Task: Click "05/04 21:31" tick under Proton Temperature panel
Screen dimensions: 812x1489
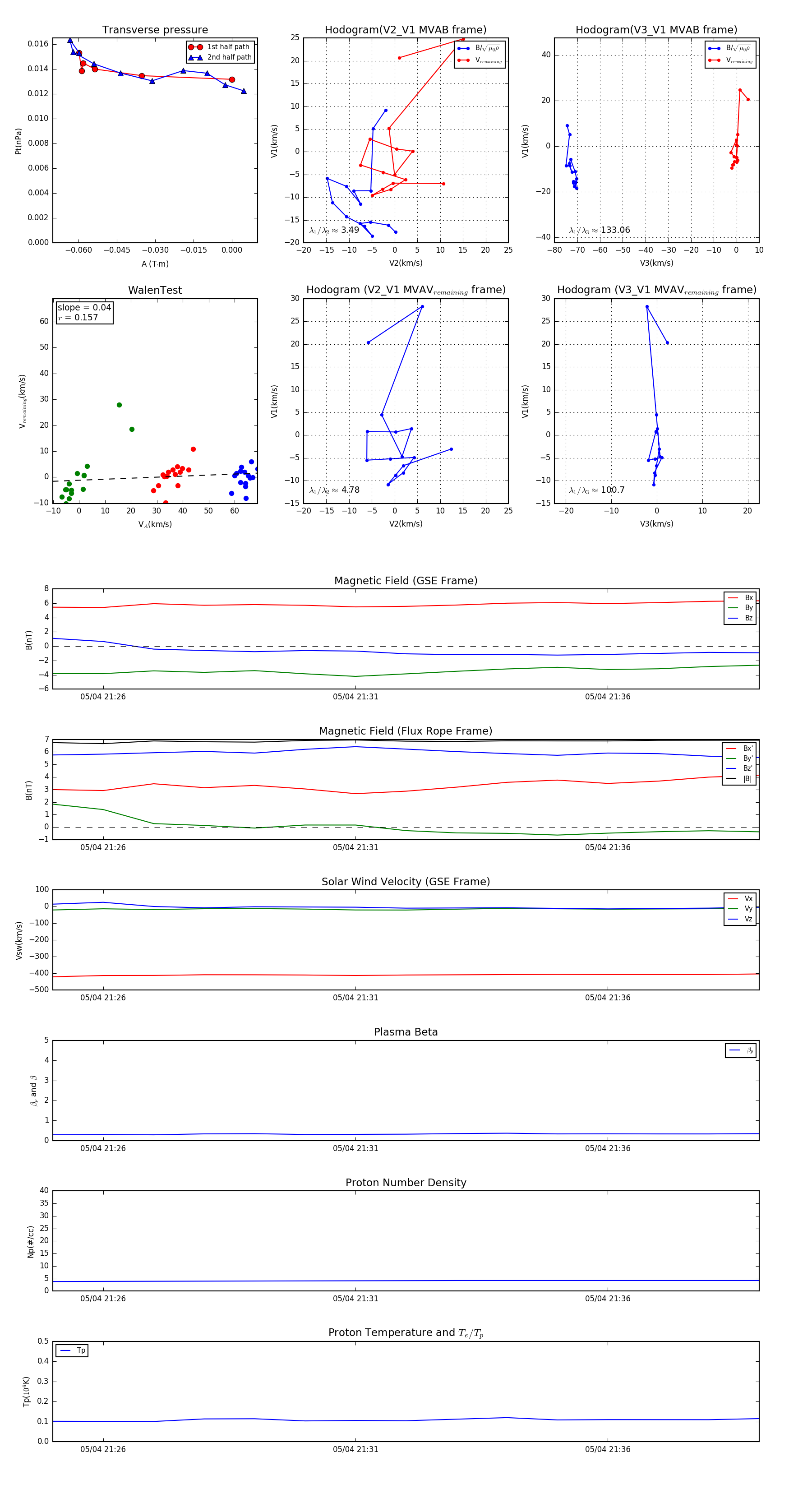Action: (355, 1449)
